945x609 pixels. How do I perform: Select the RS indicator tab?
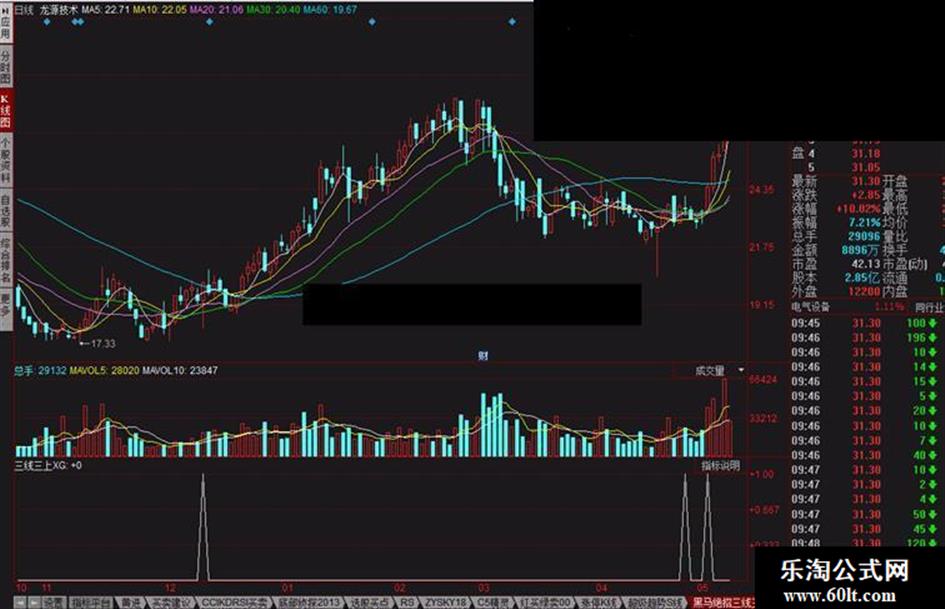407,602
